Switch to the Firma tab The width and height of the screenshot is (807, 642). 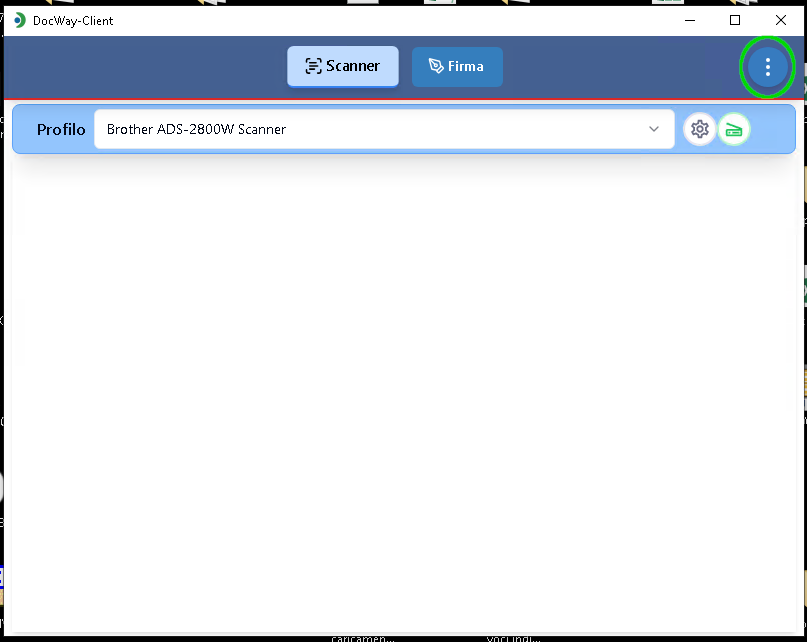(x=457, y=66)
